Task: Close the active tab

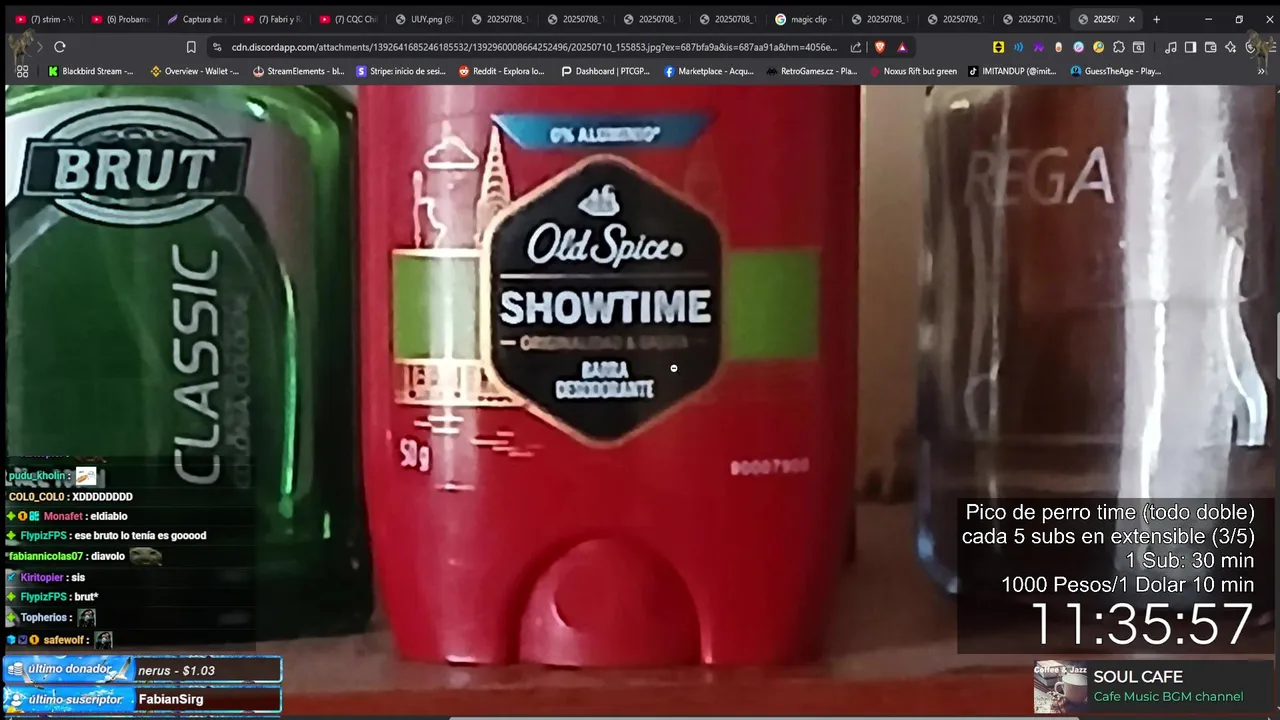Action: 1132,19
